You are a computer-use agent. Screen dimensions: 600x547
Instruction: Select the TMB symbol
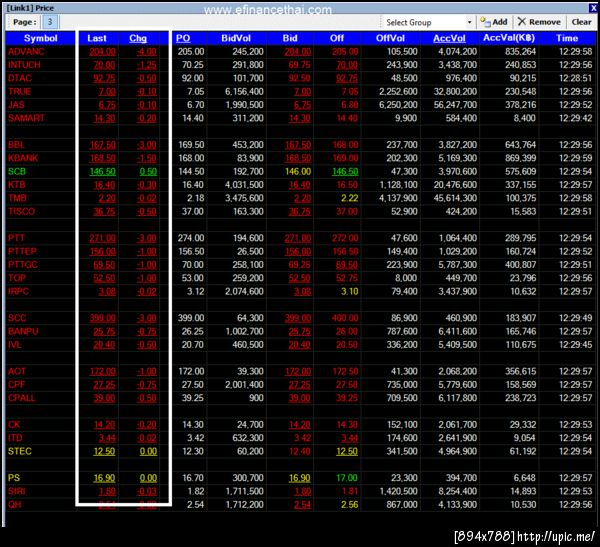17,198
